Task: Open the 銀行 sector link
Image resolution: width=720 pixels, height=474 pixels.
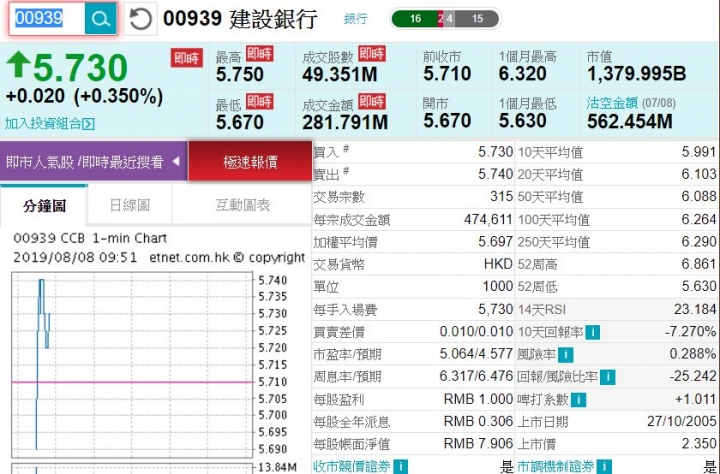Action: 355,19
